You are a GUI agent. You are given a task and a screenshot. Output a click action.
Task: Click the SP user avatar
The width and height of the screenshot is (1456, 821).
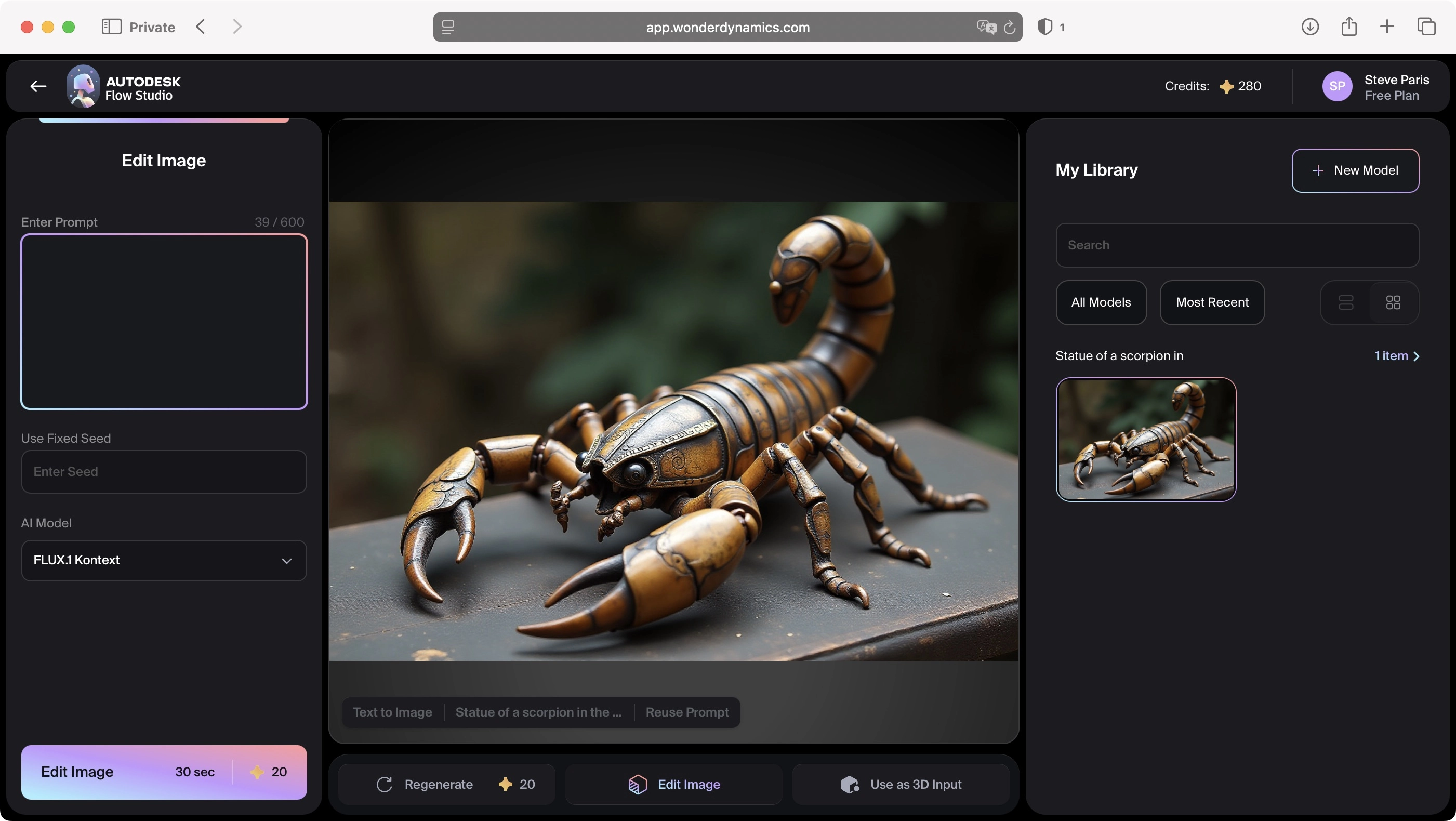(1336, 86)
